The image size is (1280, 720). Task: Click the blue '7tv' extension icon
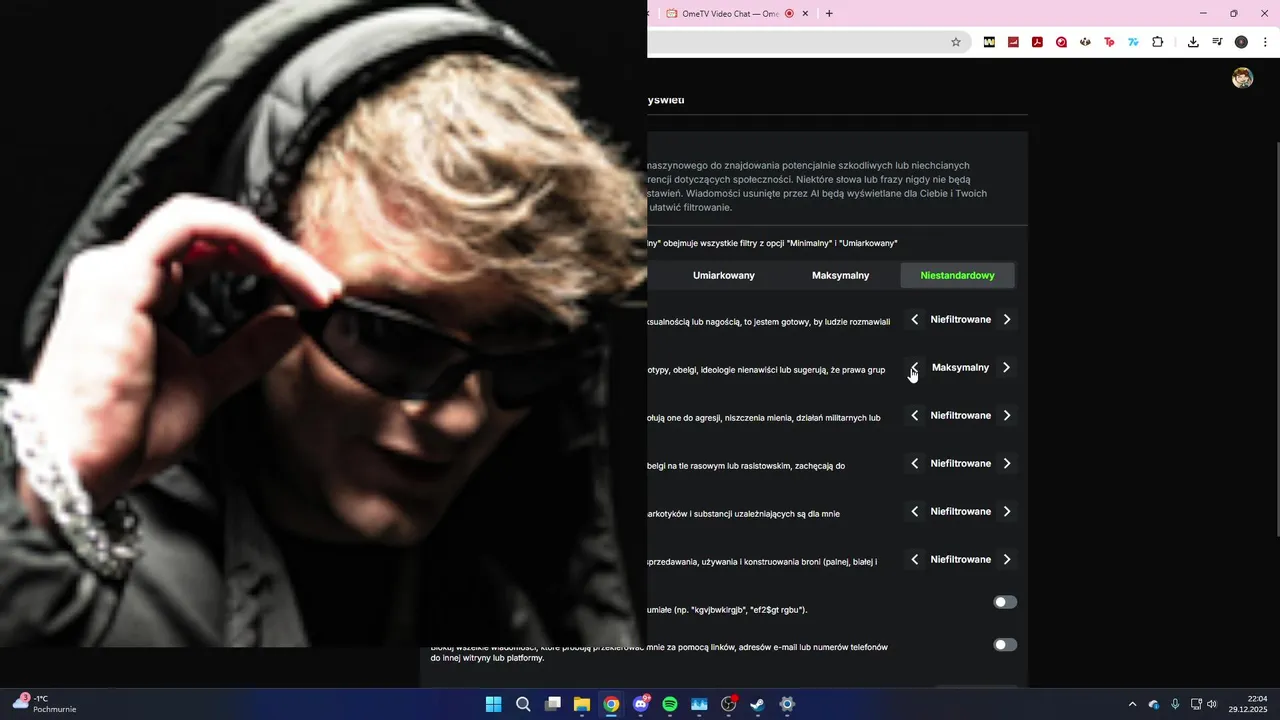(1133, 42)
